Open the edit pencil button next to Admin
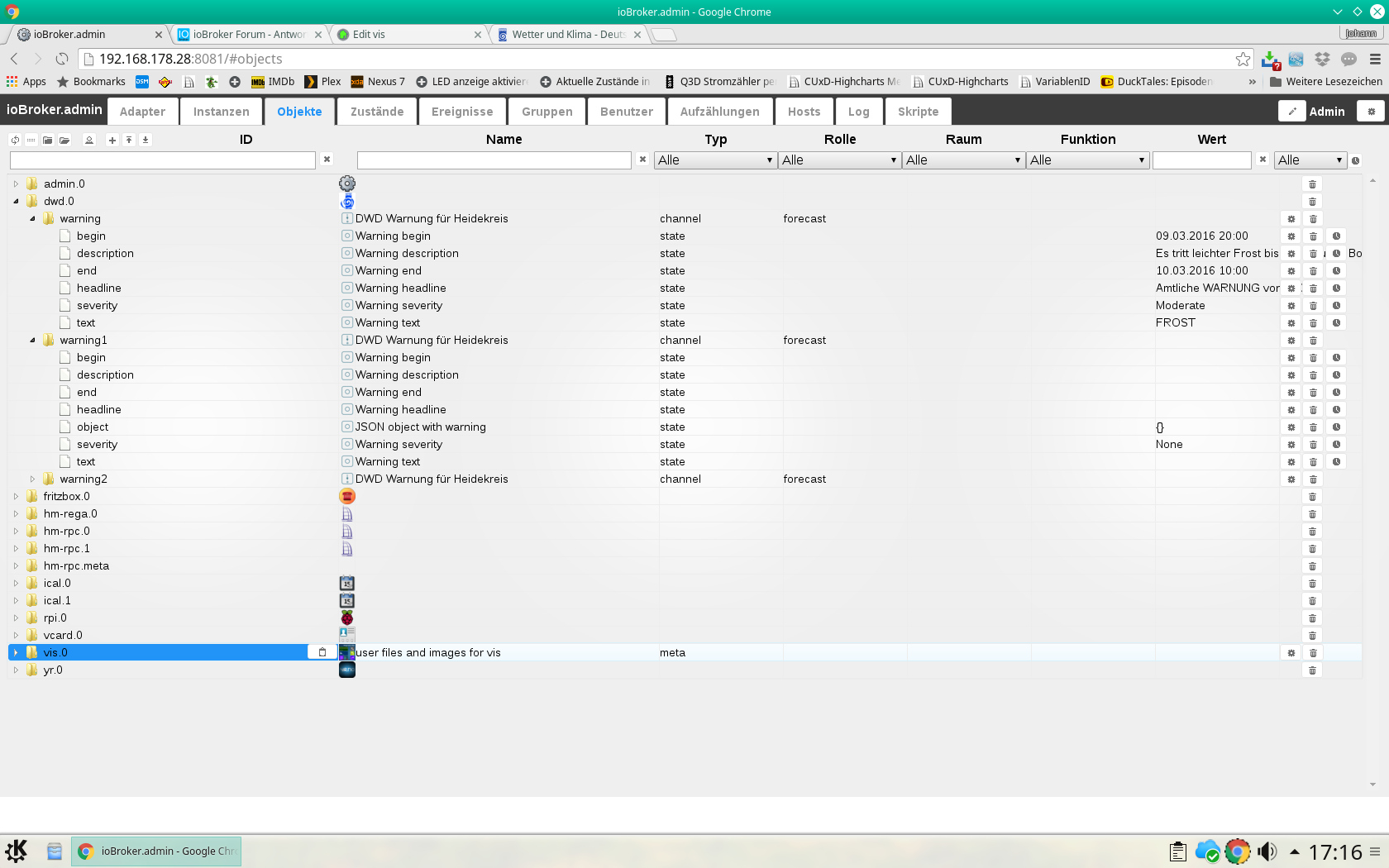 (1291, 112)
